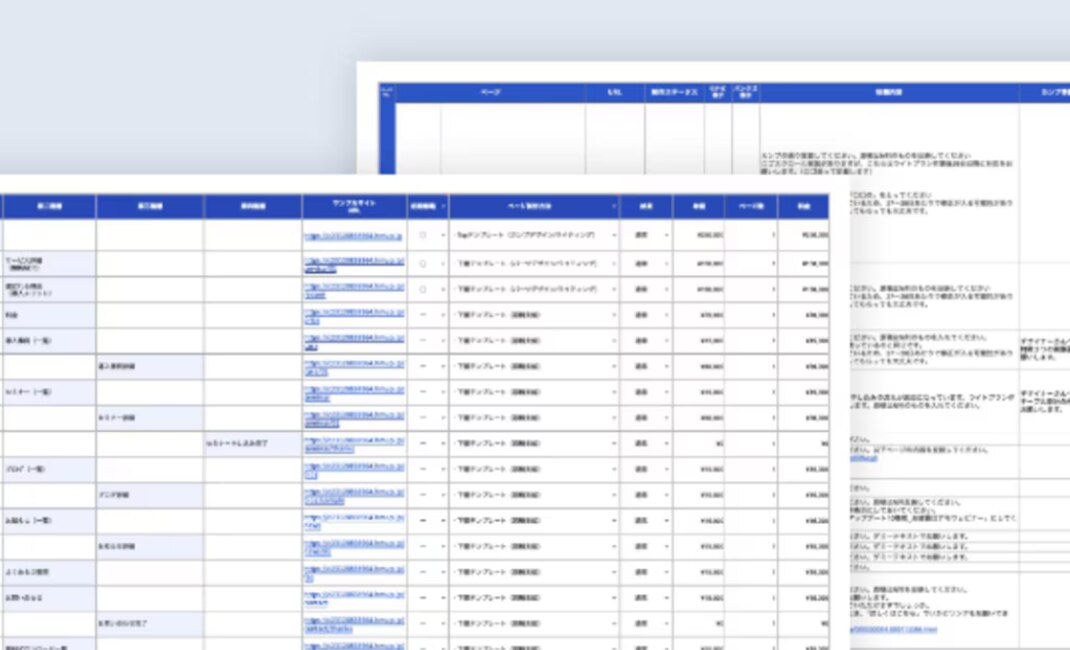
Task: Toggle the checkbox in the third table row
Action: pyautogui.click(x=423, y=289)
